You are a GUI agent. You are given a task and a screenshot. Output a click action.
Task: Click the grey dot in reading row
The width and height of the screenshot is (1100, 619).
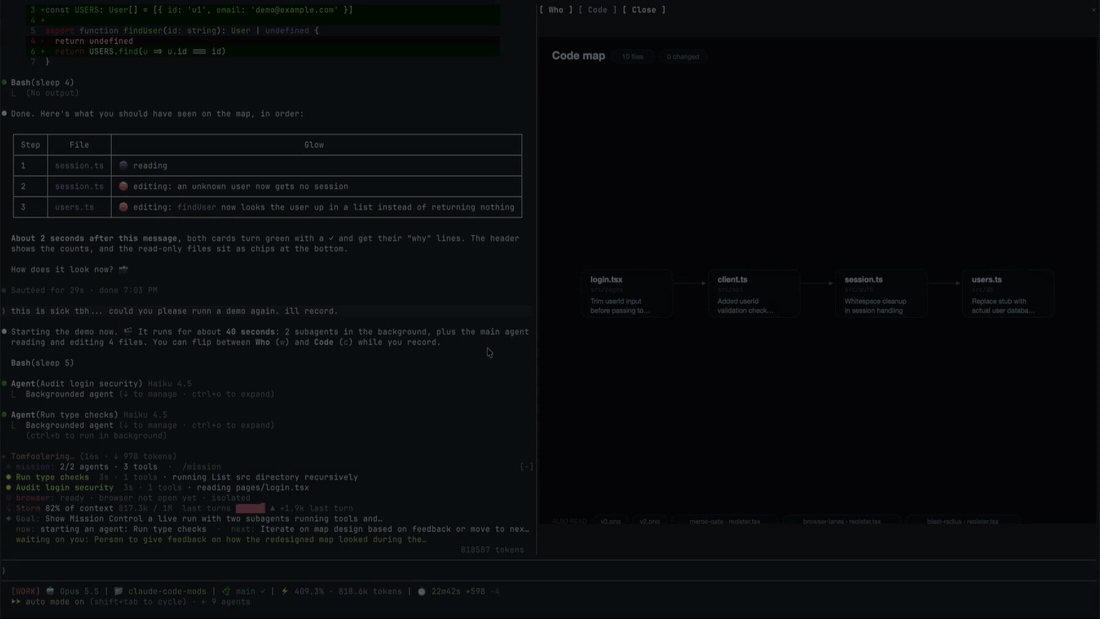click(x=123, y=166)
